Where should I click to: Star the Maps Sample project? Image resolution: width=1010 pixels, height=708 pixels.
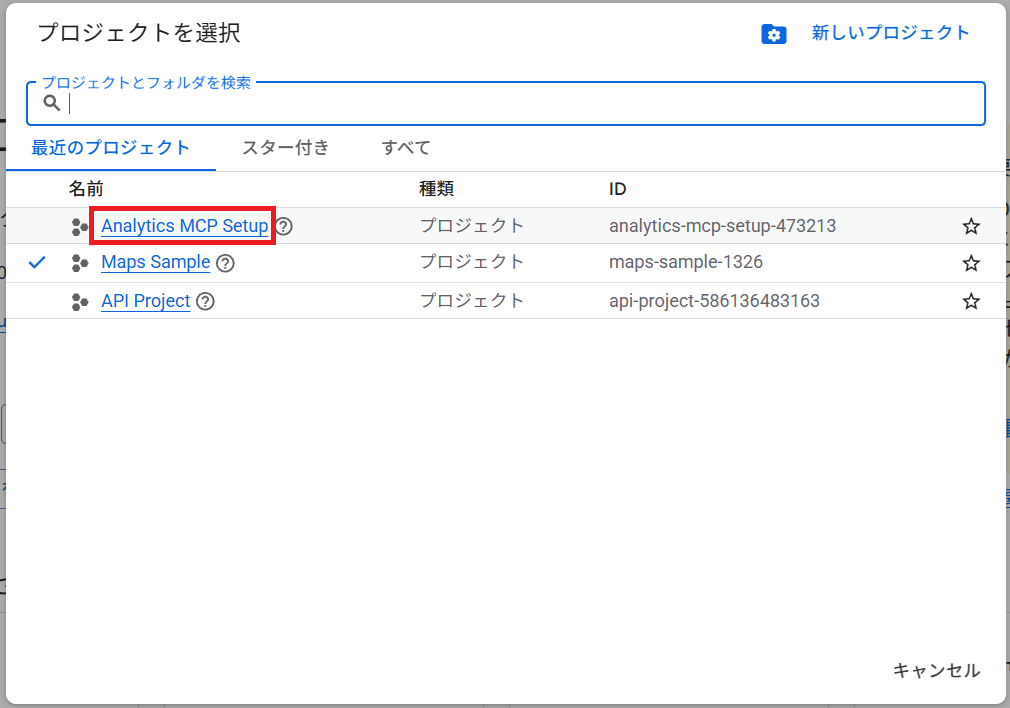[x=970, y=263]
